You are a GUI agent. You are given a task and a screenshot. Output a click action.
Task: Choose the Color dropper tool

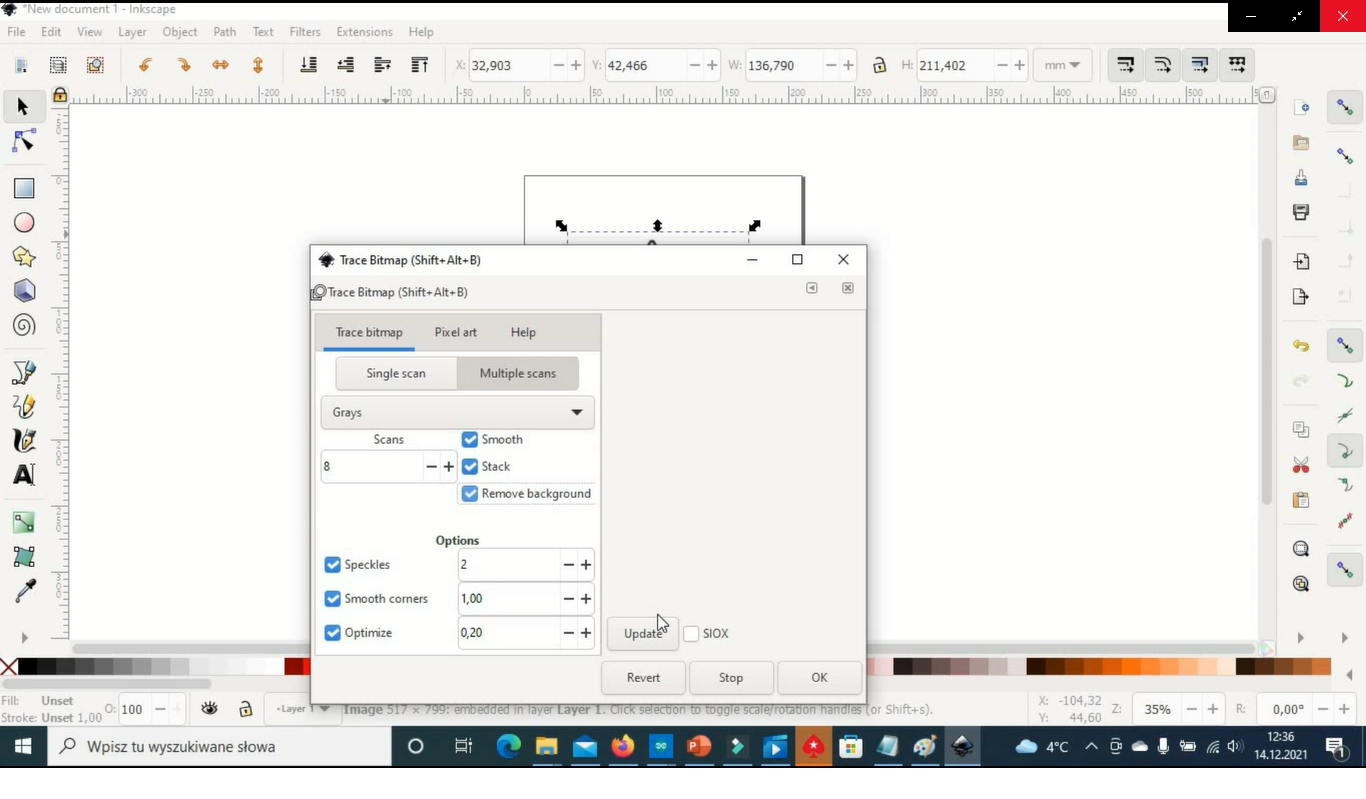pyautogui.click(x=24, y=591)
